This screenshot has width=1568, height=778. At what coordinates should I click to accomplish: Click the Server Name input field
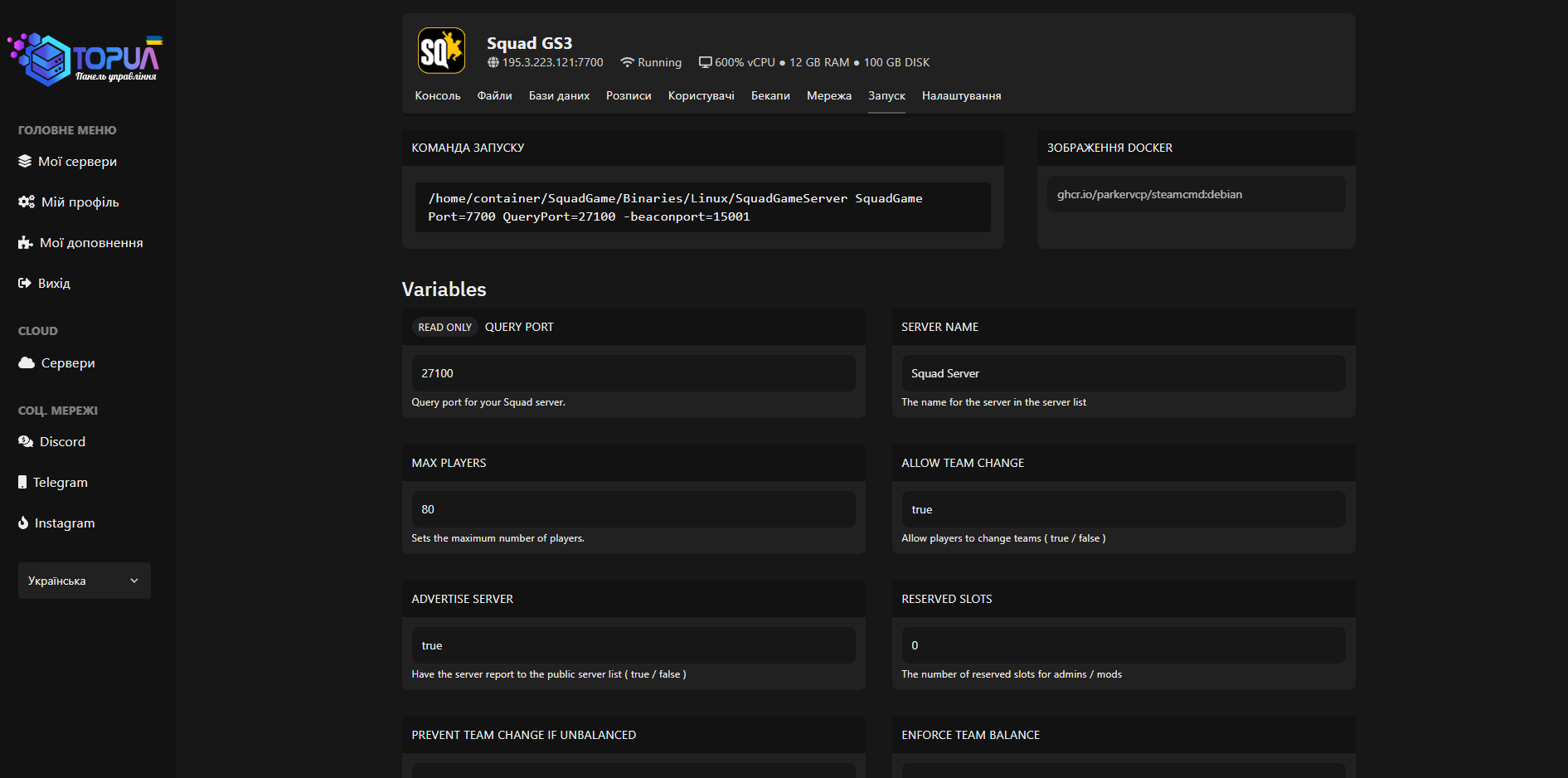(1123, 373)
